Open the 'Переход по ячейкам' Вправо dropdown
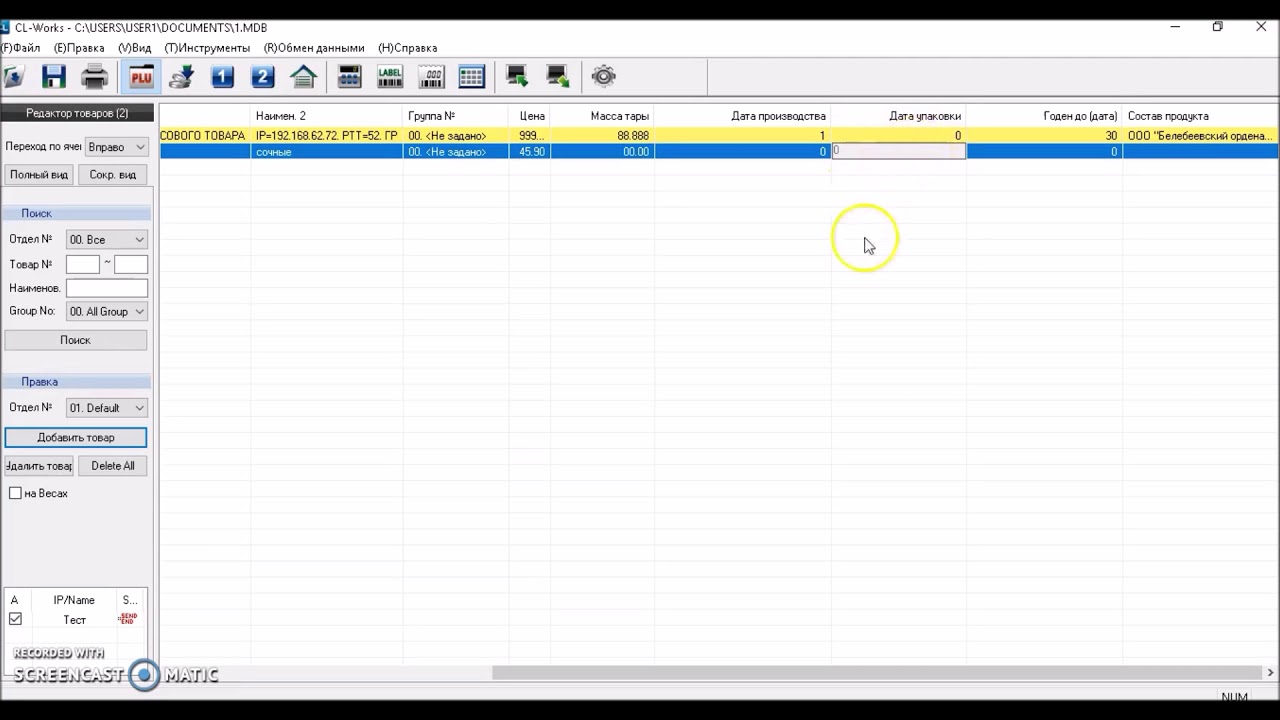This screenshot has height=720, width=1280. [x=117, y=147]
